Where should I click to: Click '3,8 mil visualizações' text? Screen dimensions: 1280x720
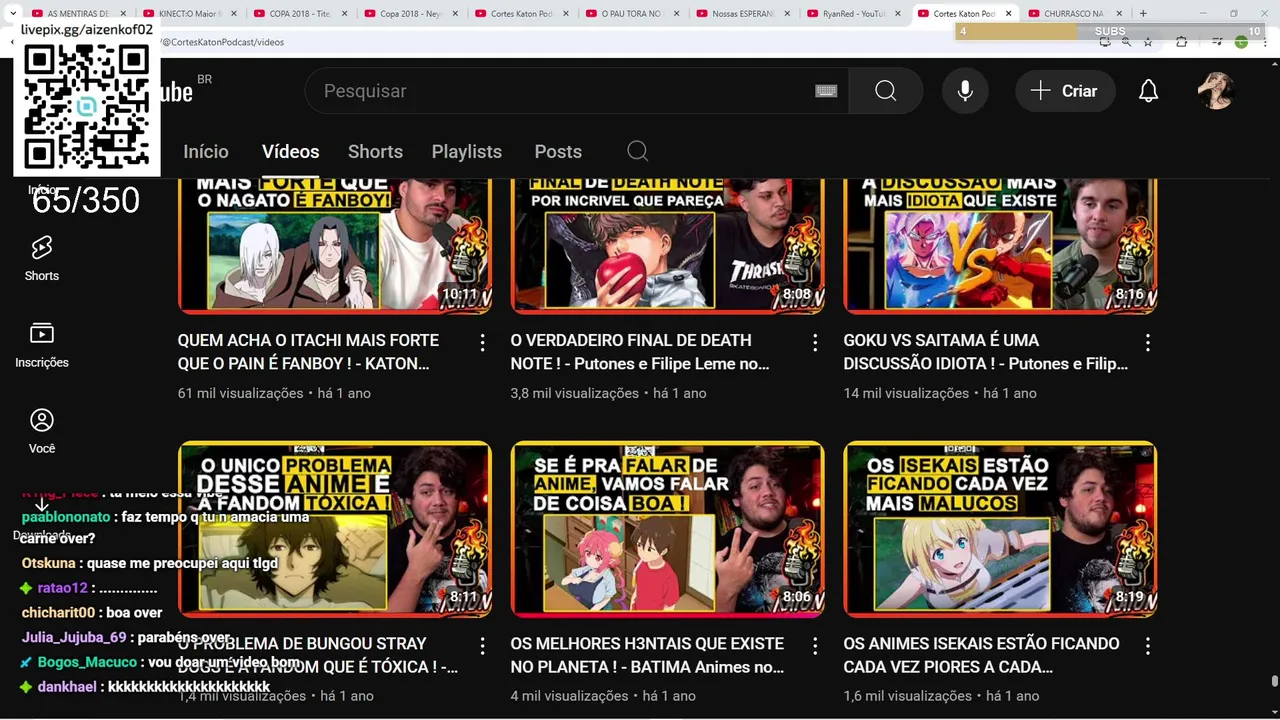coord(575,393)
